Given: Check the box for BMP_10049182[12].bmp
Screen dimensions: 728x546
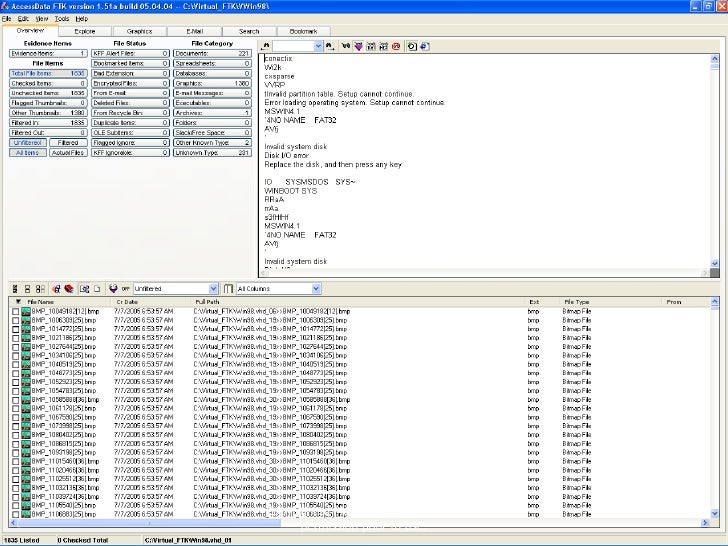Looking at the screenshot, I should pyautogui.click(x=16, y=312).
